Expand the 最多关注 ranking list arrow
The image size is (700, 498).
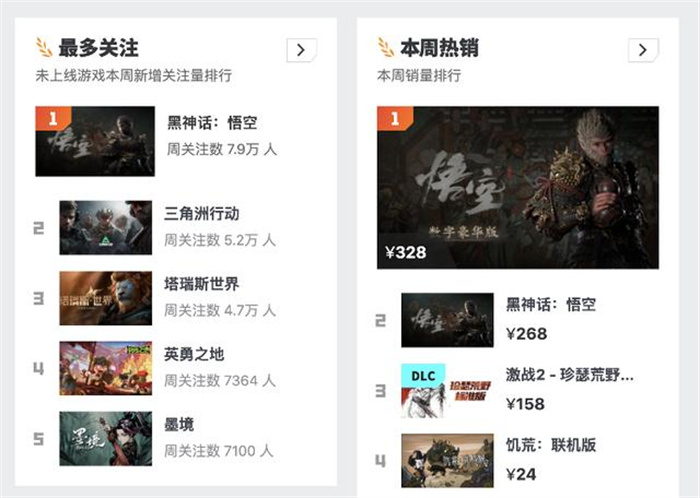(x=301, y=50)
